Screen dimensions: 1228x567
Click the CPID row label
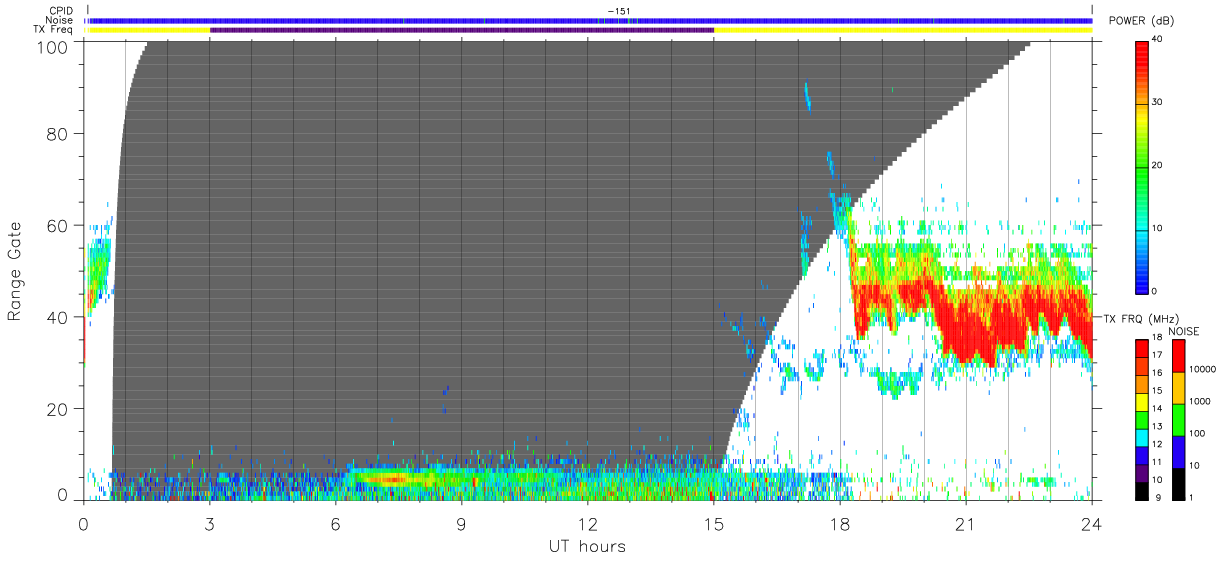coord(61,11)
